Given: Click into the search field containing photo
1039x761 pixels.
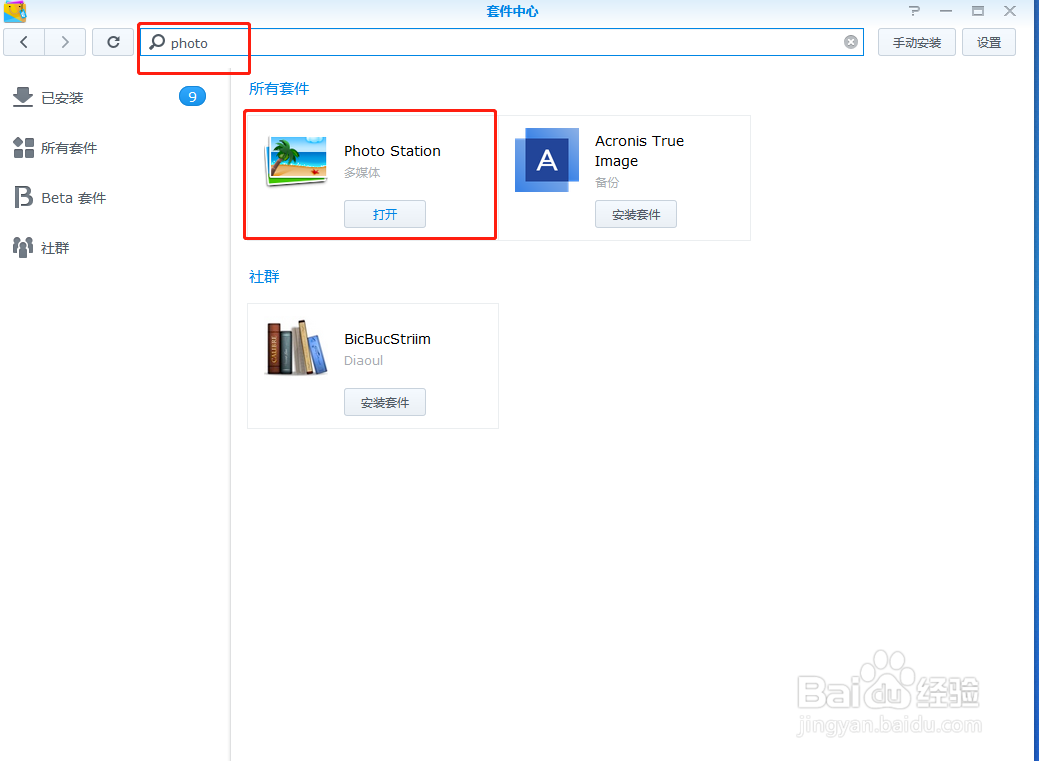Looking at the screenshot, I should tap(502, 42).
